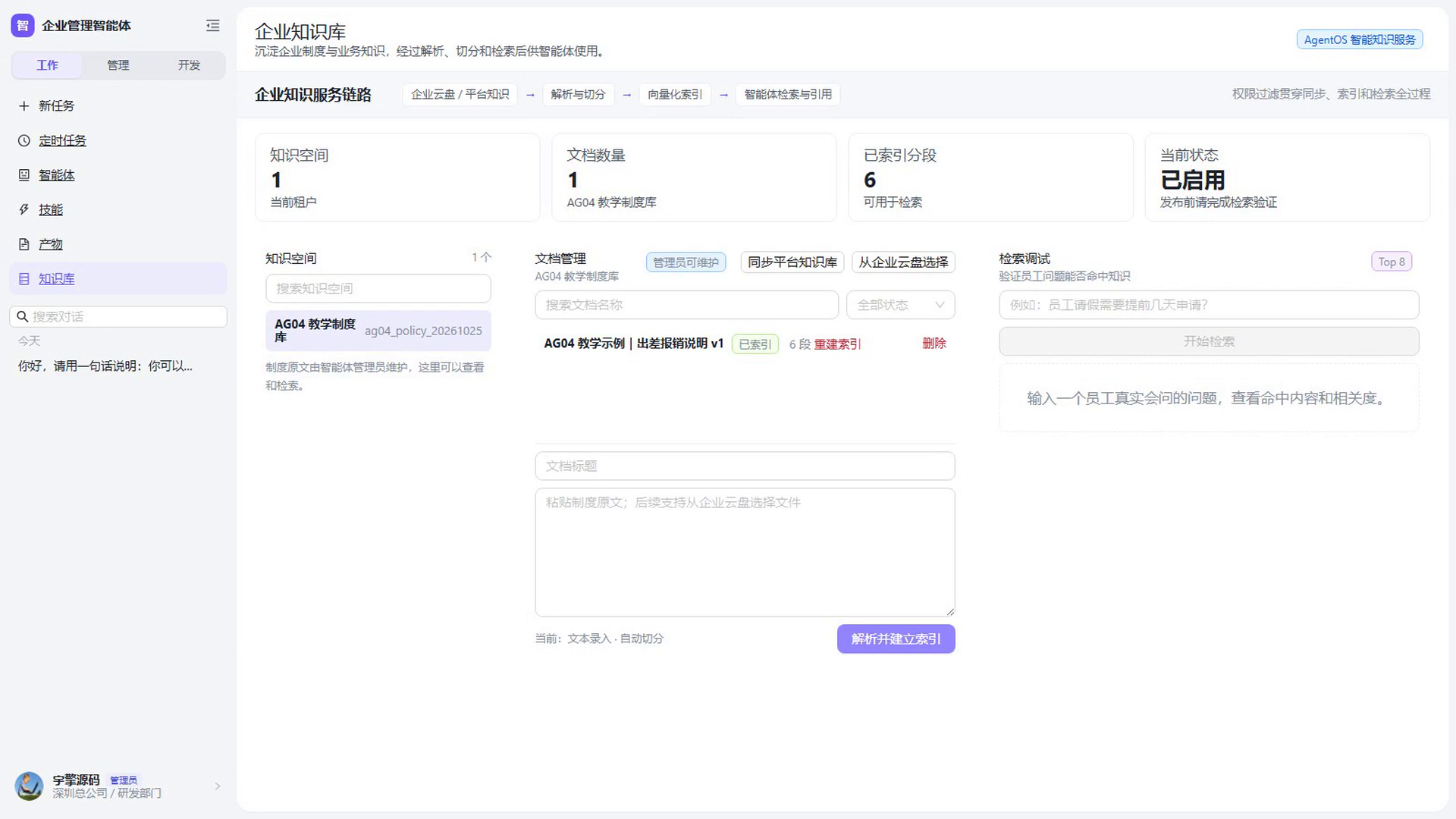This screenshot has height=819, width=1456.
Task: Click the robot icon beside 智能体
Action: (24, 175)
